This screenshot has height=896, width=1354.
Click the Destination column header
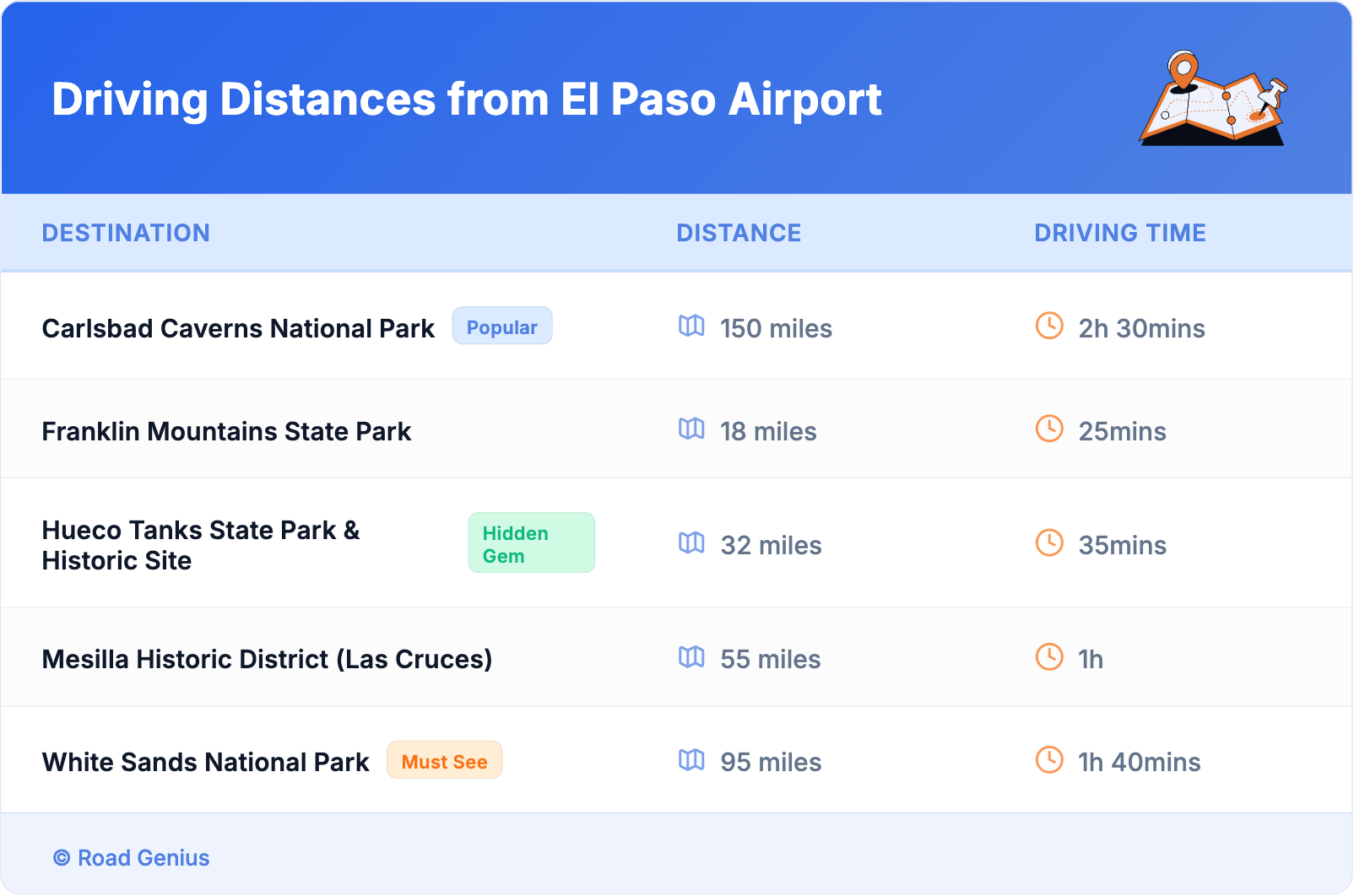coord(126,233)
